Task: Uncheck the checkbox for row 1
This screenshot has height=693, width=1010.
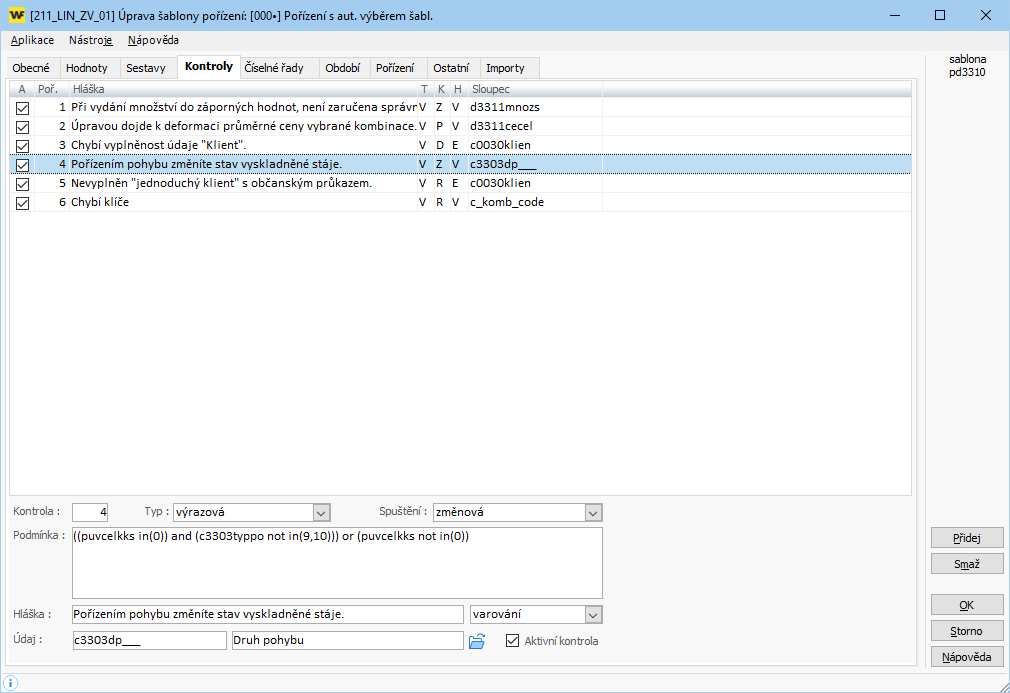Action: point(22,107)
